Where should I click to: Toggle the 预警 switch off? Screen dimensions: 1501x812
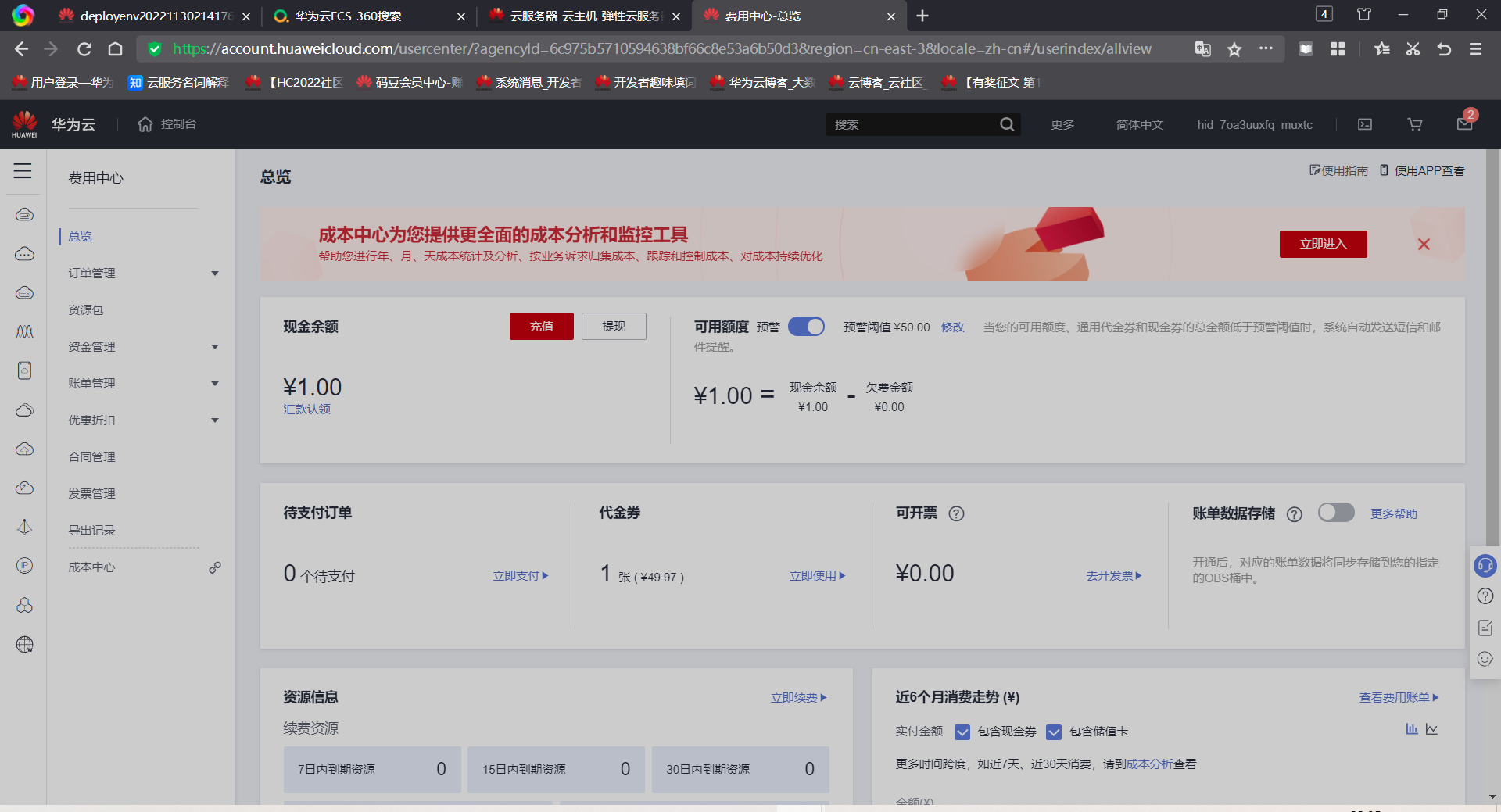tap(806, 327)
